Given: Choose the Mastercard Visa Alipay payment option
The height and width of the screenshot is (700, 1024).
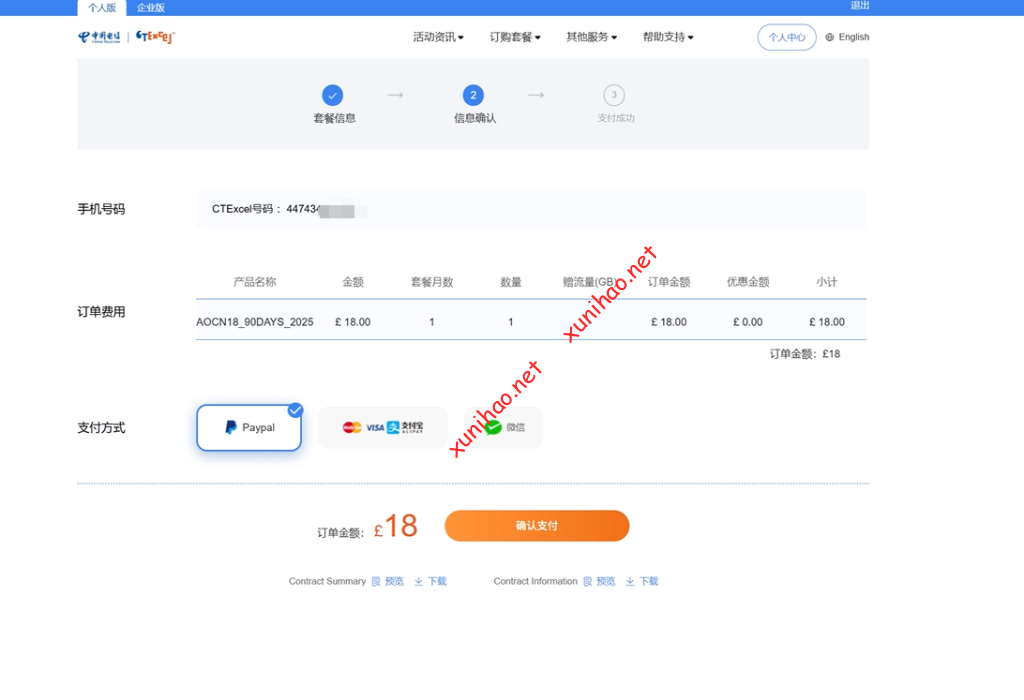Looking at the screenshot, I should click(x=382, y=428).
